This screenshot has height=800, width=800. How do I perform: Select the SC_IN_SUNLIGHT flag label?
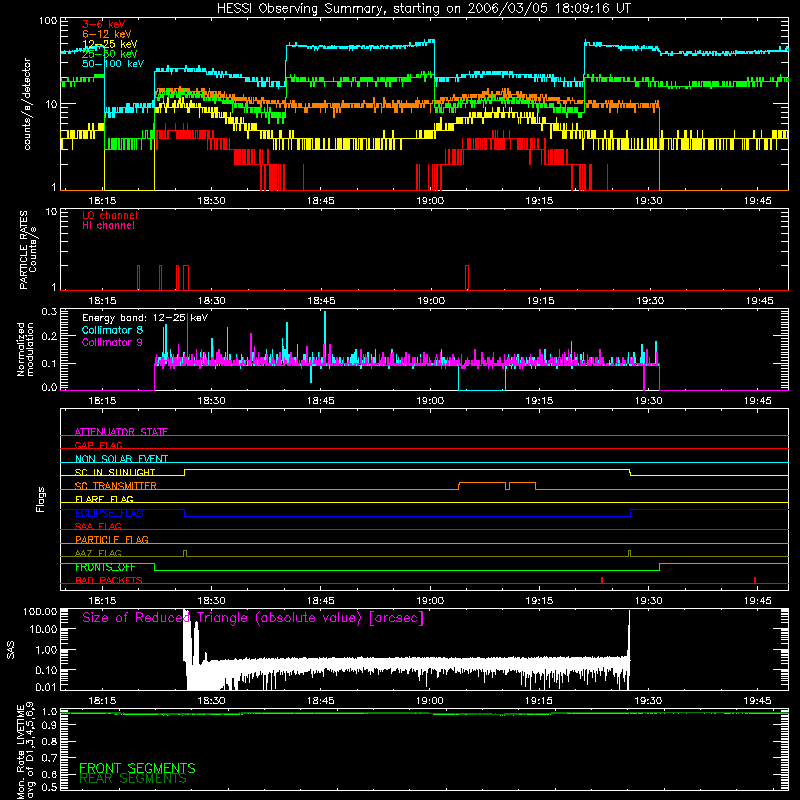(115, 472)
